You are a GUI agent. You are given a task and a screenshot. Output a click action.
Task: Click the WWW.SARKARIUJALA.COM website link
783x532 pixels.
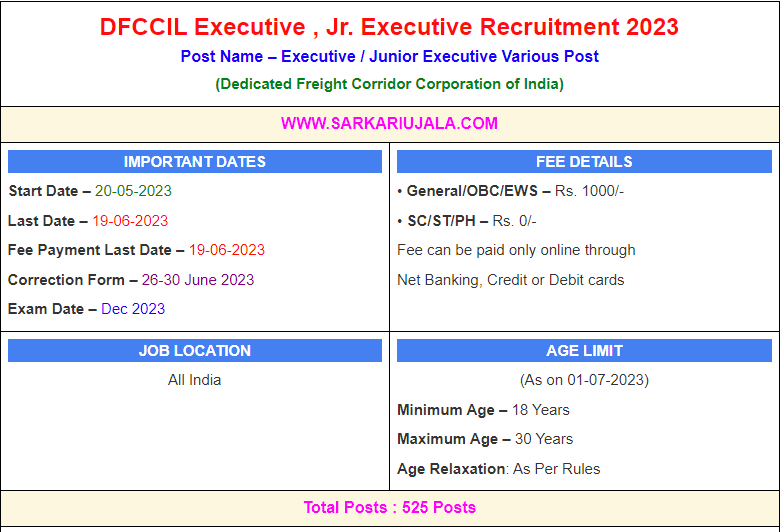coord(389,124)
